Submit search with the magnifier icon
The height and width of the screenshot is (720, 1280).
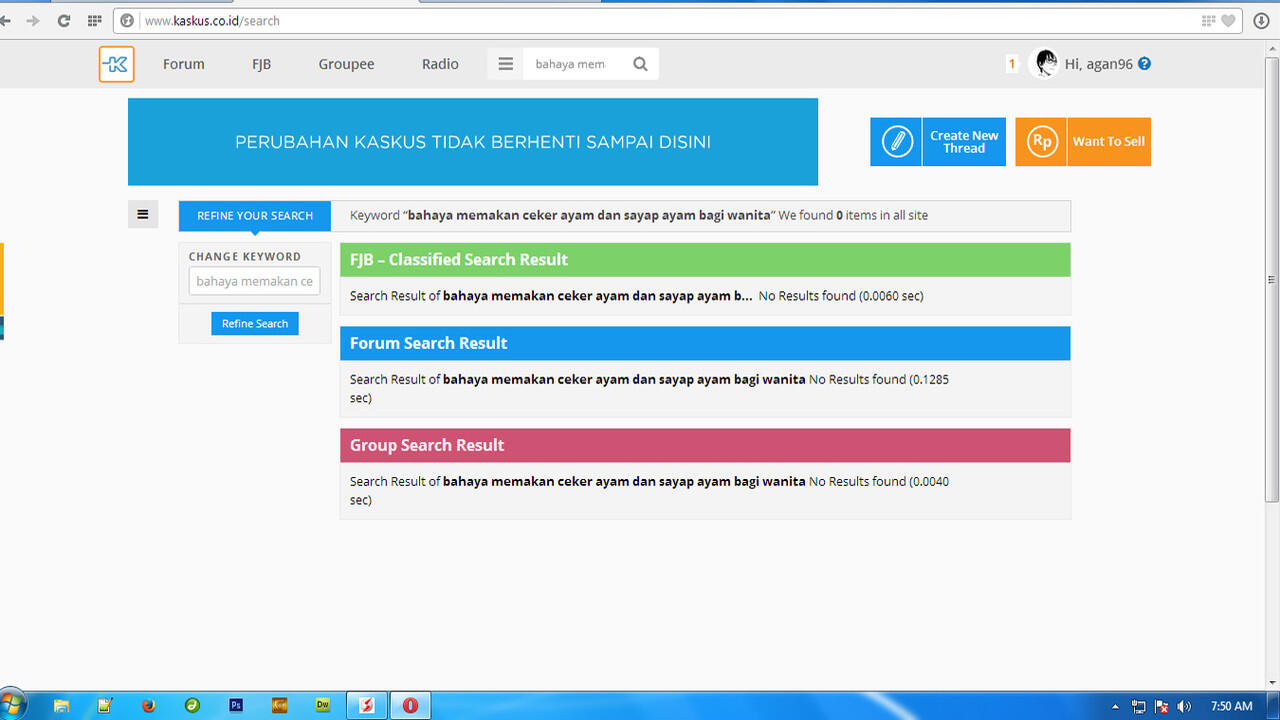click(641, 64)
